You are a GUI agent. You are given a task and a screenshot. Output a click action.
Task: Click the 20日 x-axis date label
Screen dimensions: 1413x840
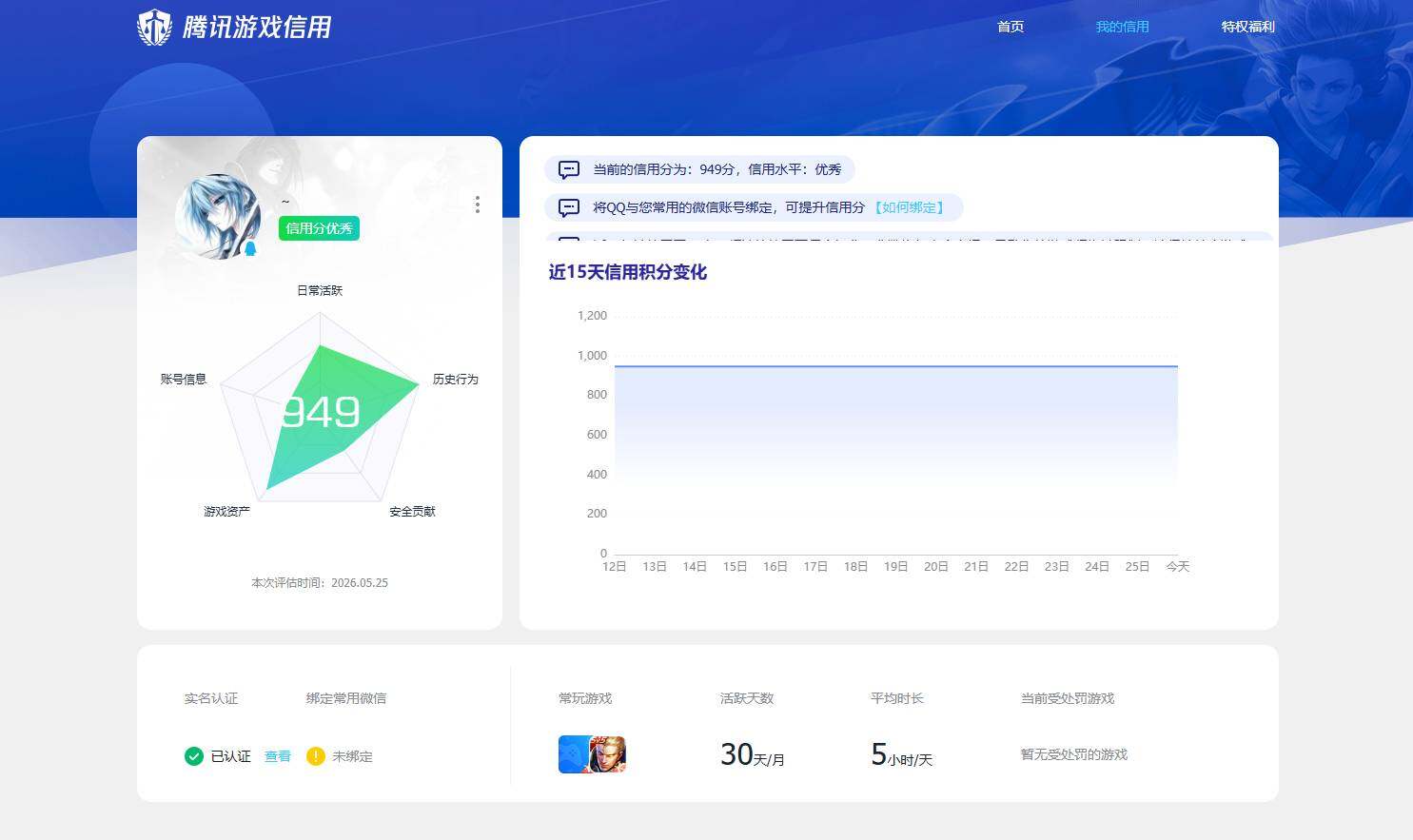click(936, 566)
